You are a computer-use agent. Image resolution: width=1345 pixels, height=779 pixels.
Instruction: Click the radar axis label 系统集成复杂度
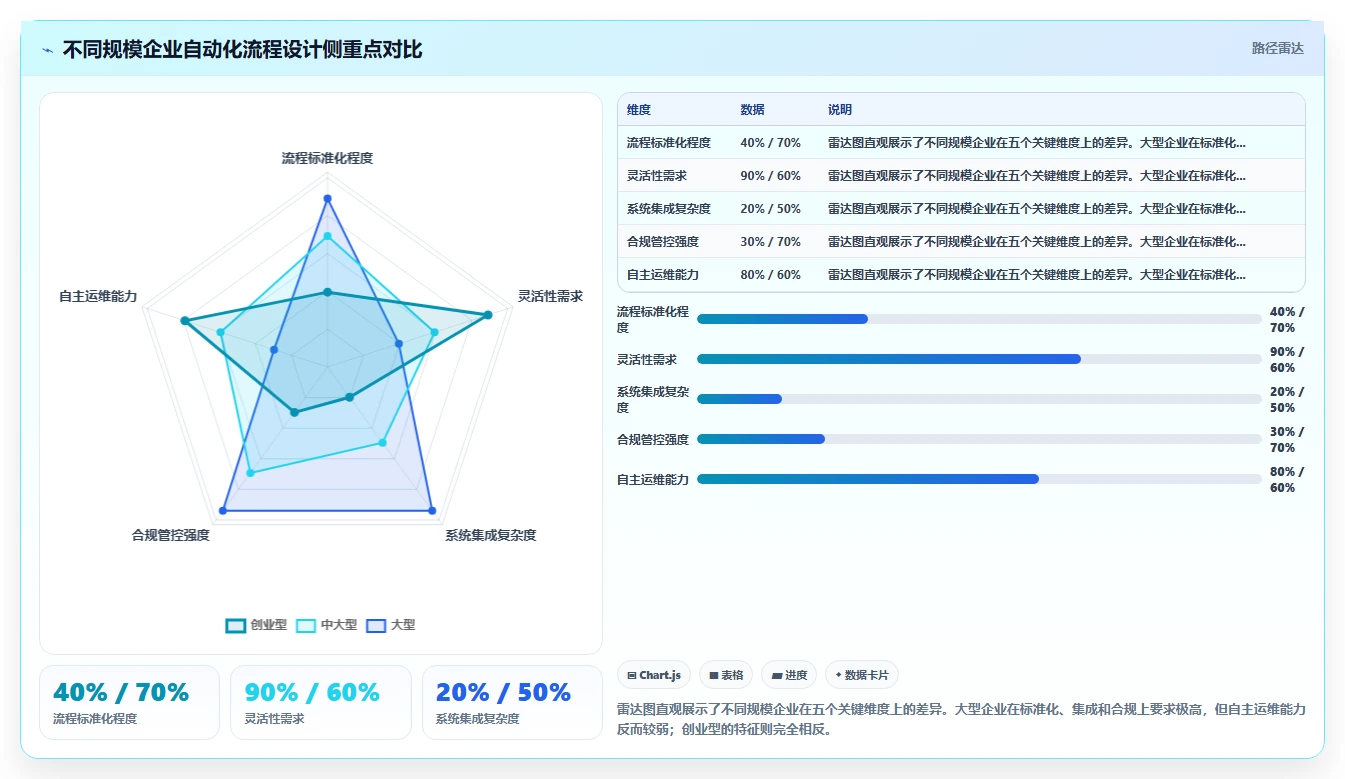(x=491, y=535)
